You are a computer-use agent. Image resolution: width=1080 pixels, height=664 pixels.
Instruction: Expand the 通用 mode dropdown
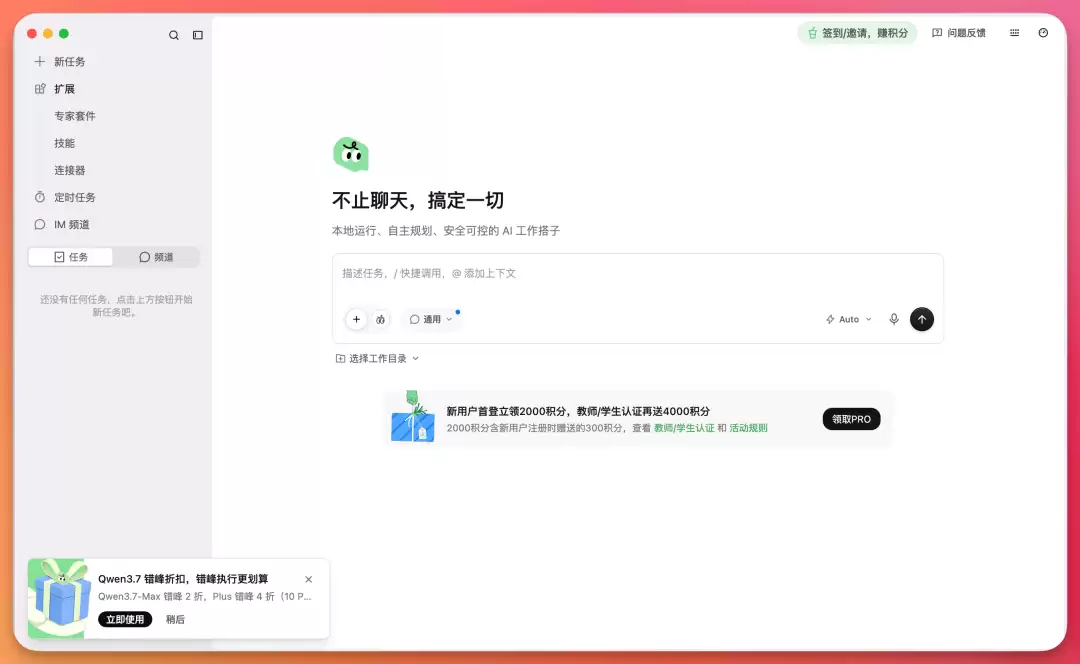[x=431, y=319]
